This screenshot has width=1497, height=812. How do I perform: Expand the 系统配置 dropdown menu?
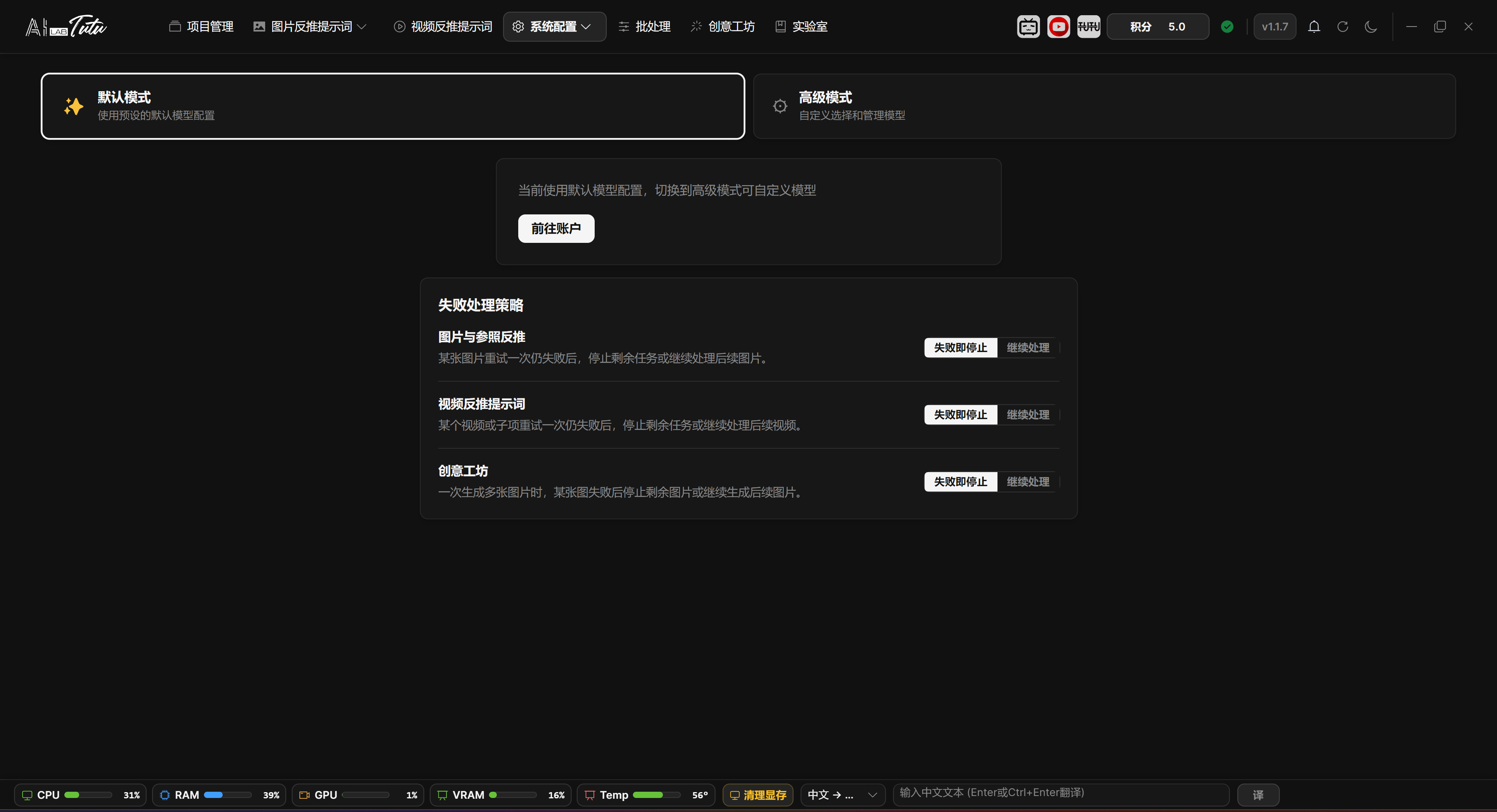[x=555, y=27]
